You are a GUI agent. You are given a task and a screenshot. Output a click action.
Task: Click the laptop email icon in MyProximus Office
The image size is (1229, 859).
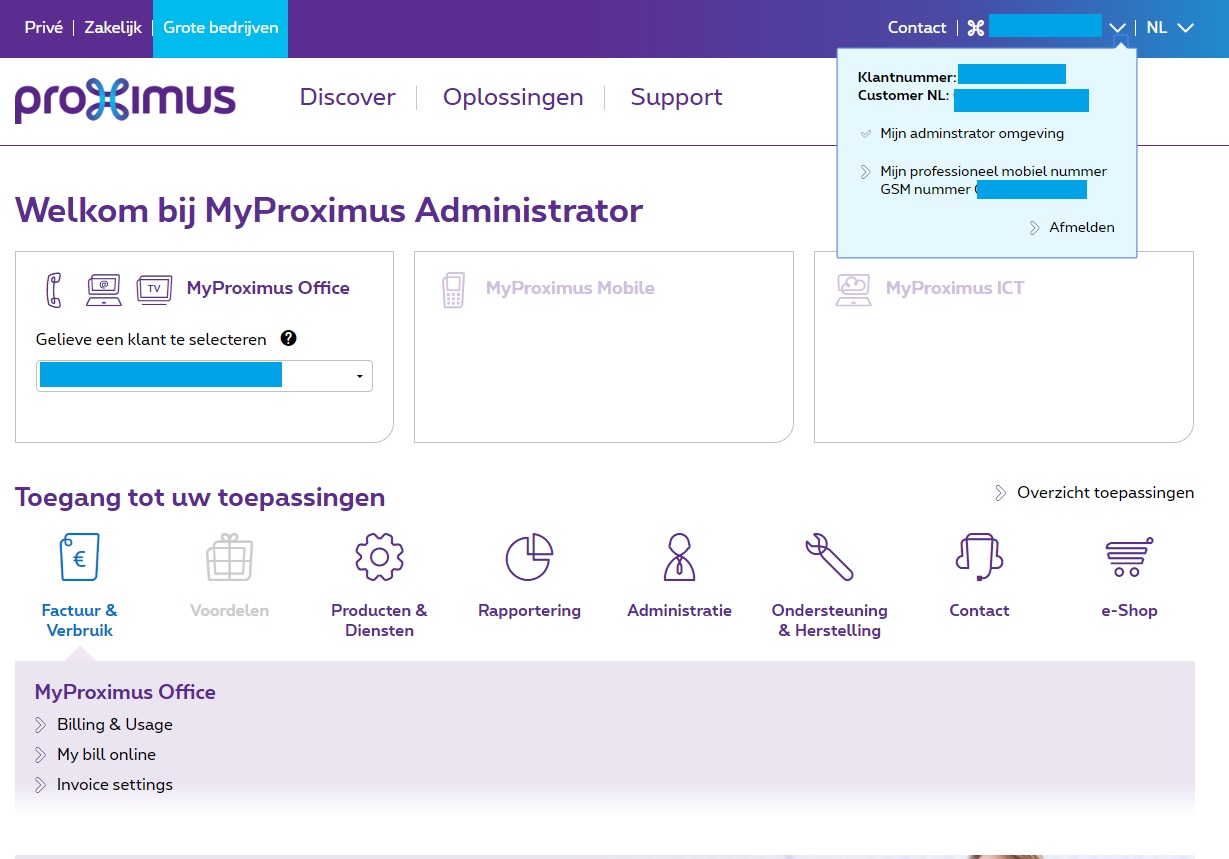(x=104, y=289)
